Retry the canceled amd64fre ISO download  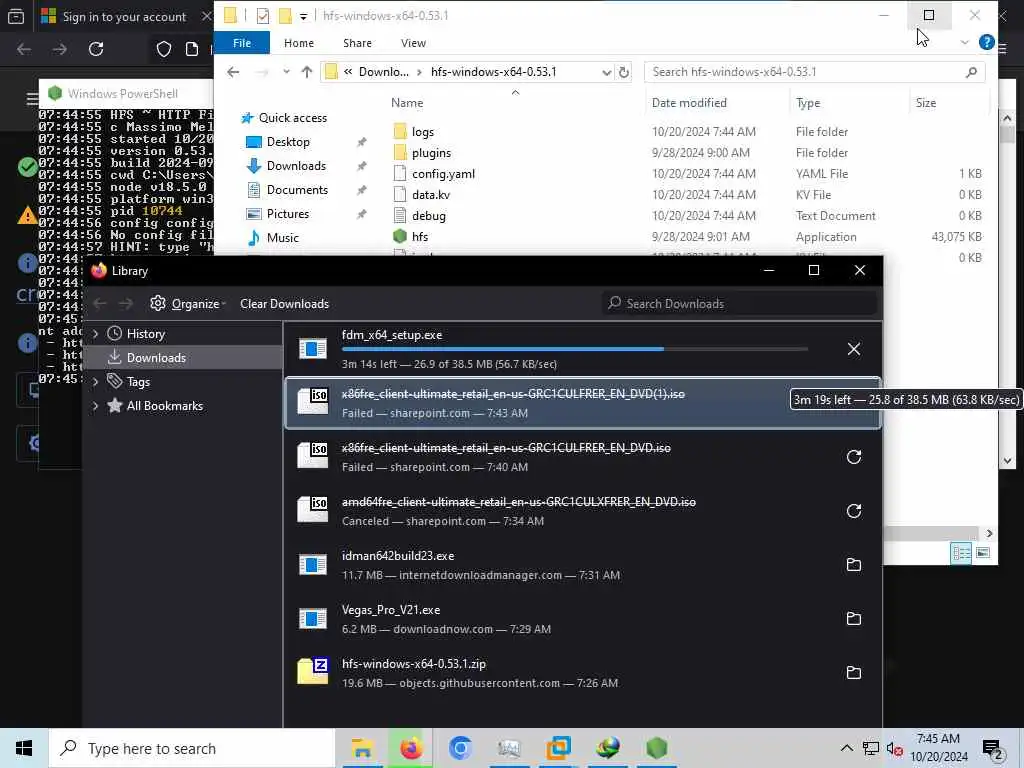coord(854,511)
